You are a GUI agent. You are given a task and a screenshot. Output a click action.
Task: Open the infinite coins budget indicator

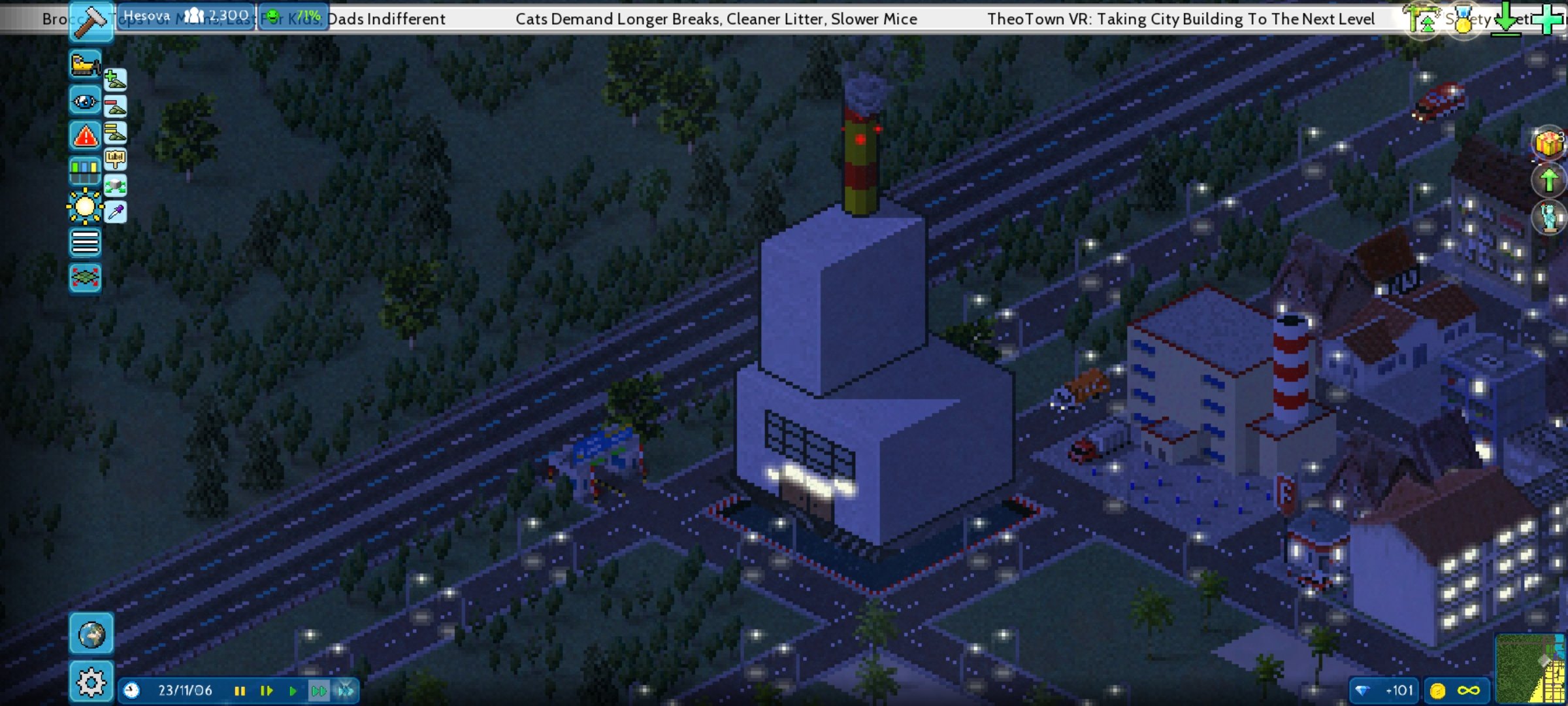pos(1456,691)
